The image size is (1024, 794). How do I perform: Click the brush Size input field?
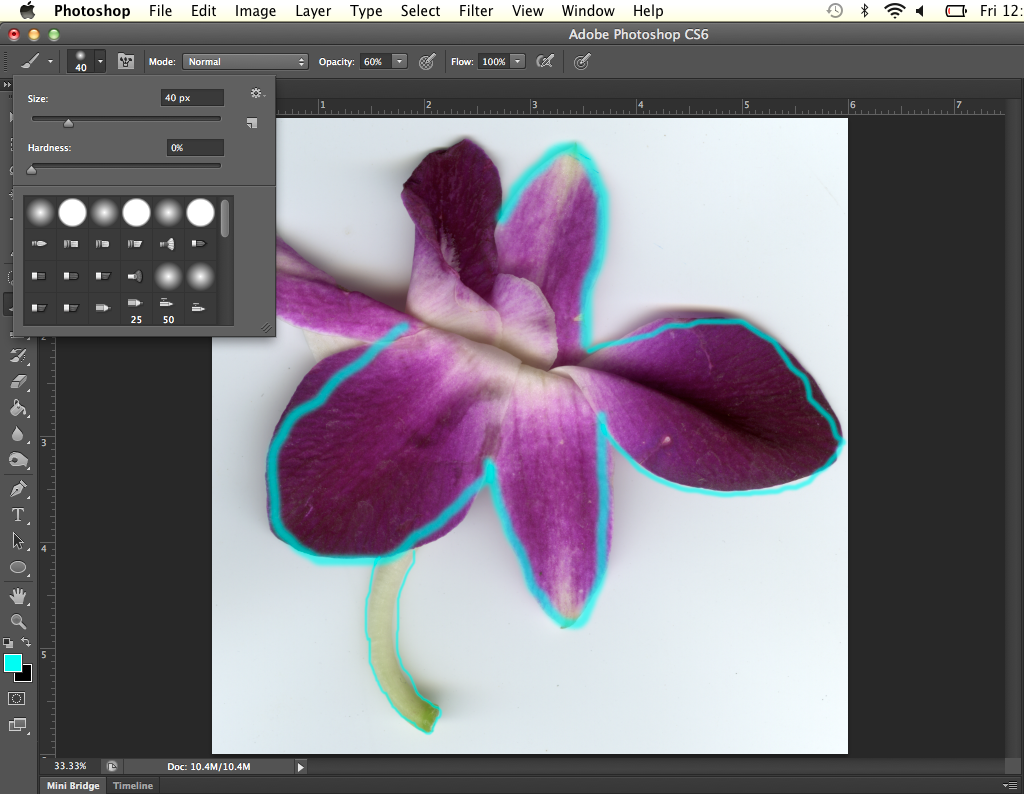(x=194, y=98)
